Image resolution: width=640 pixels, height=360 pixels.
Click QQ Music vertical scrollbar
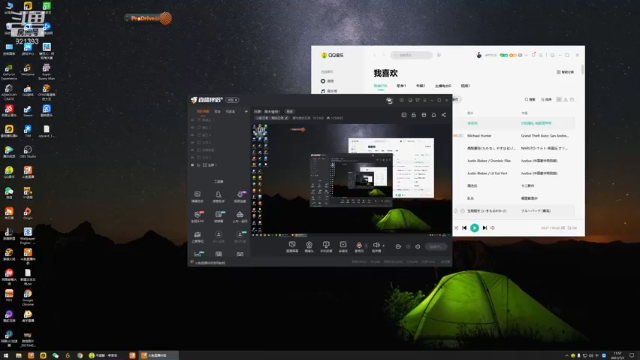(582, 70)
